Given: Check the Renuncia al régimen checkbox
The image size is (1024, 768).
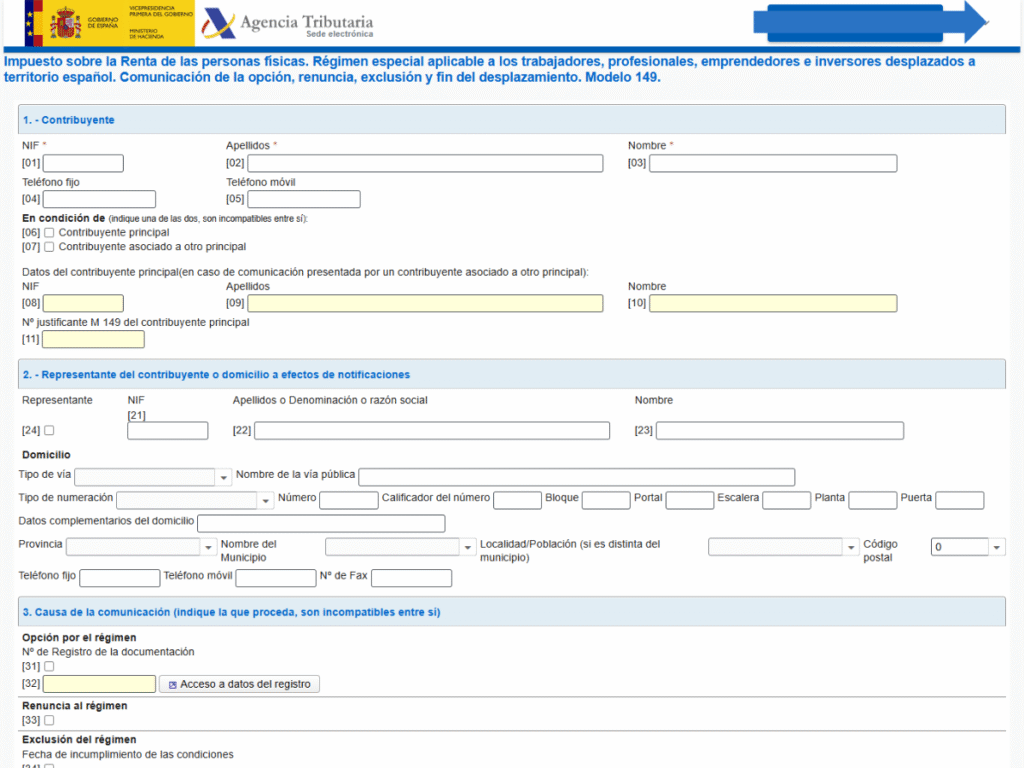Looking at the screenshot, I should pos(47,719).
